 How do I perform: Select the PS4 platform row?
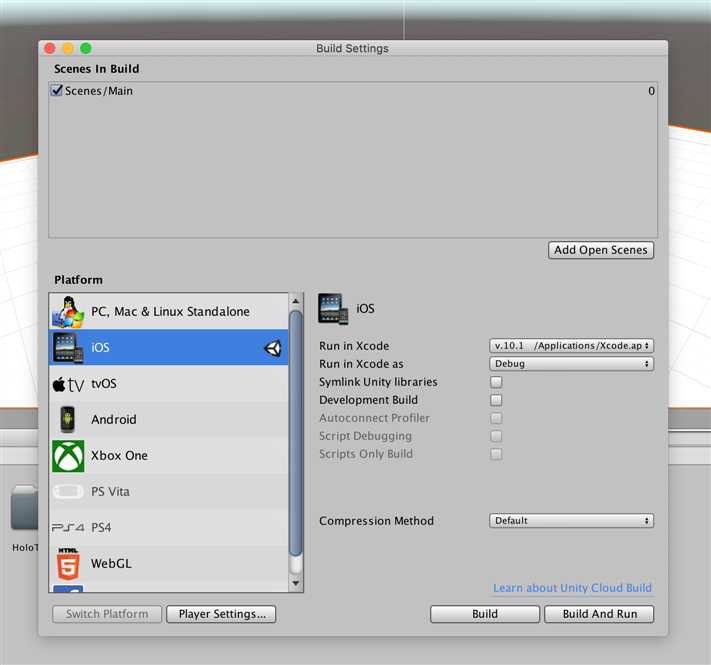pos(168,528)
